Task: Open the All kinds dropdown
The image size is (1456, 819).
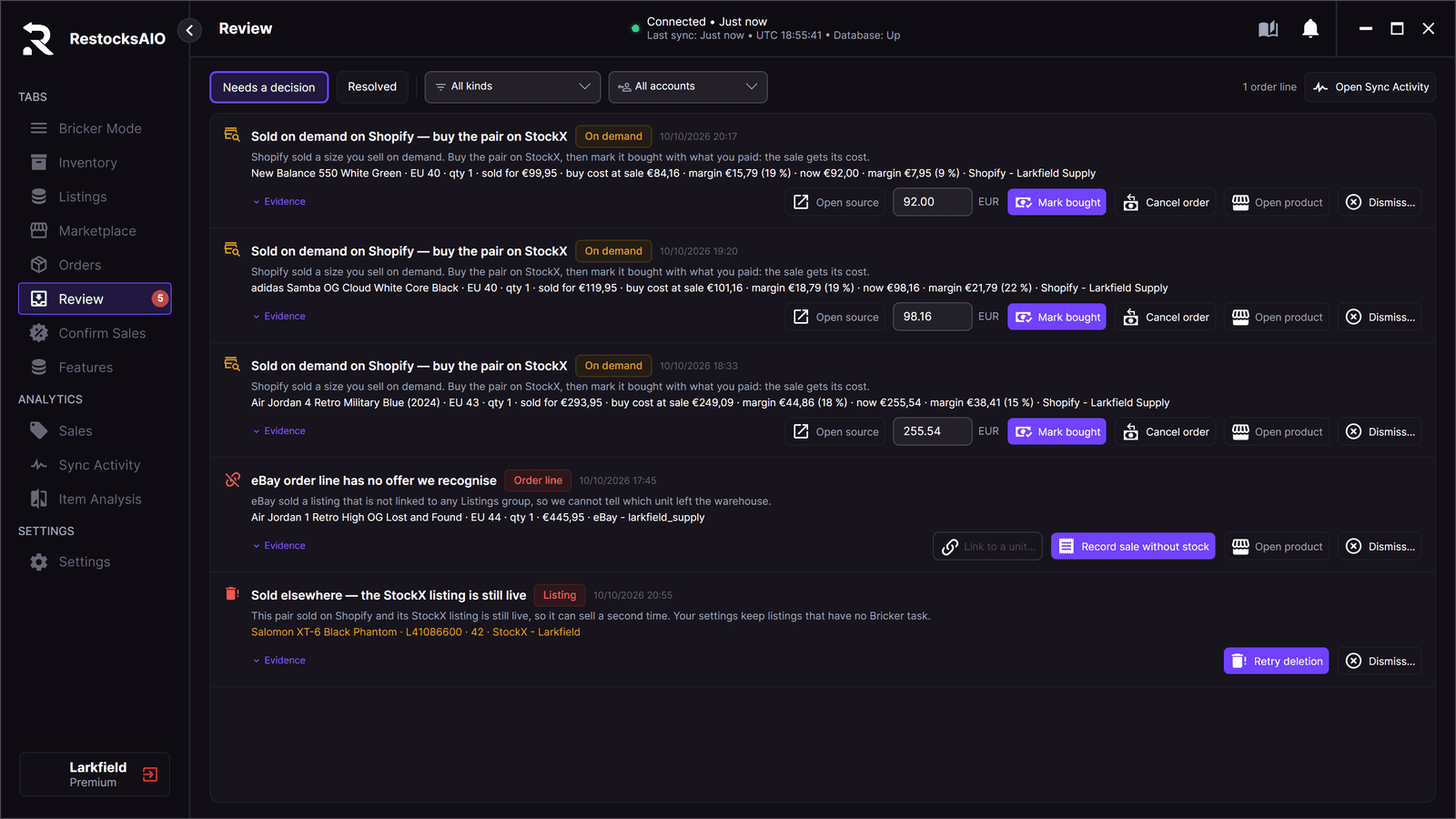Action: [x=512, y=87]
